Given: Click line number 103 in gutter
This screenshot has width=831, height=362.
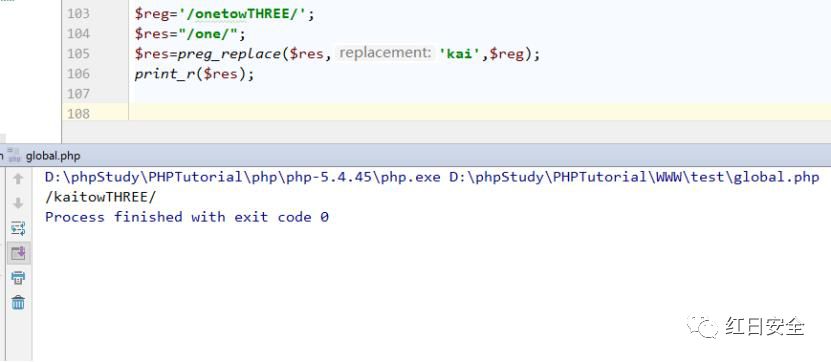Looking at the screenshot, I should point(78,13).
